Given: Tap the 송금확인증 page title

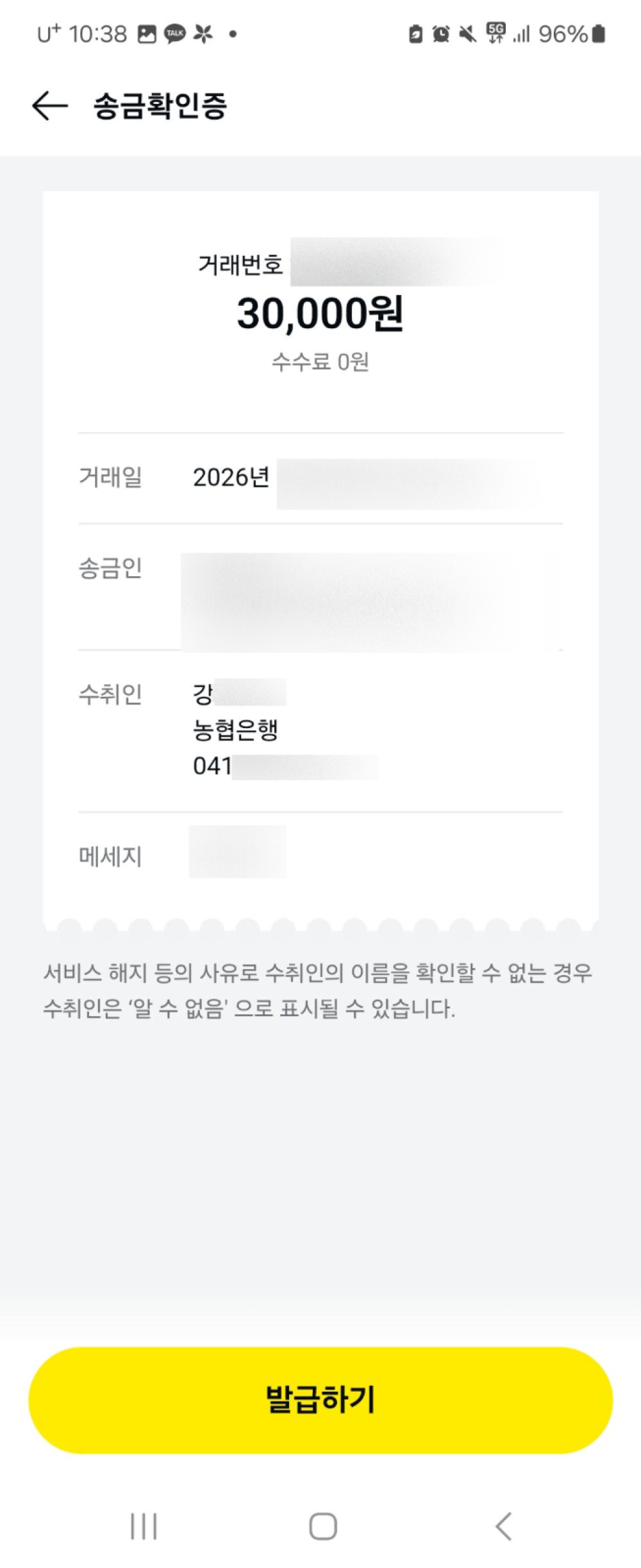Looking at the screenshot, I should [160, 106].
